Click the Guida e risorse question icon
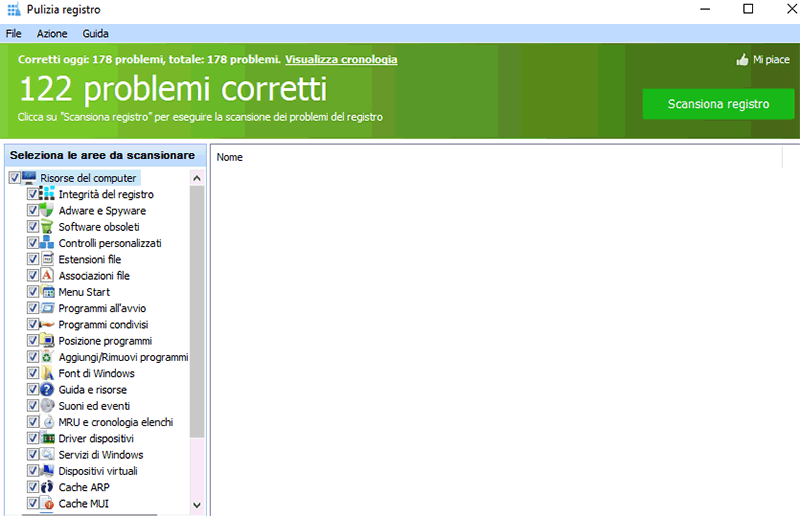 (47, 389)
